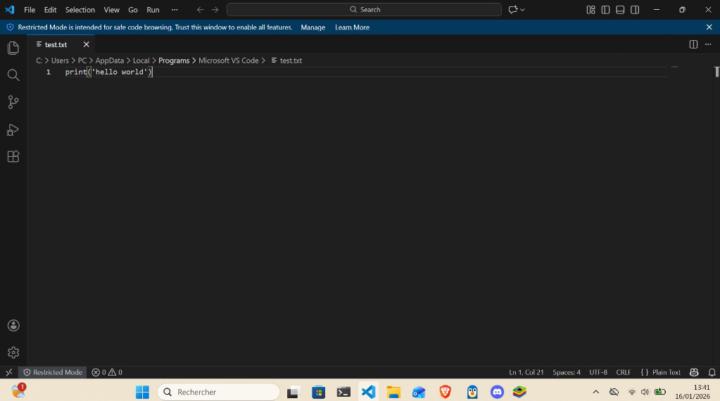Open the Selection menu
The height and width of the screenshot is (401, 720).
pyautogui.click(x=80, y=9)
